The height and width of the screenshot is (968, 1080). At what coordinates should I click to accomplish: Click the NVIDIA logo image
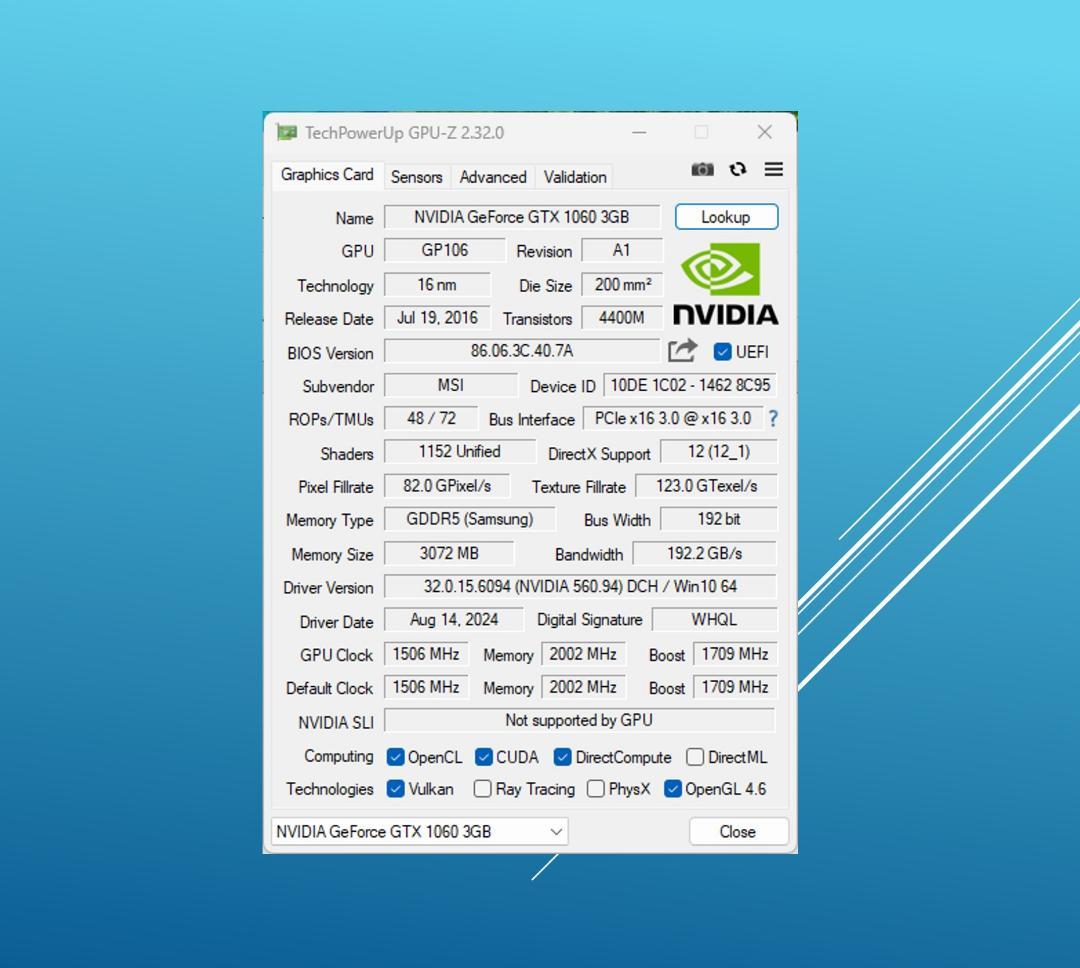[x=725, y=284]
